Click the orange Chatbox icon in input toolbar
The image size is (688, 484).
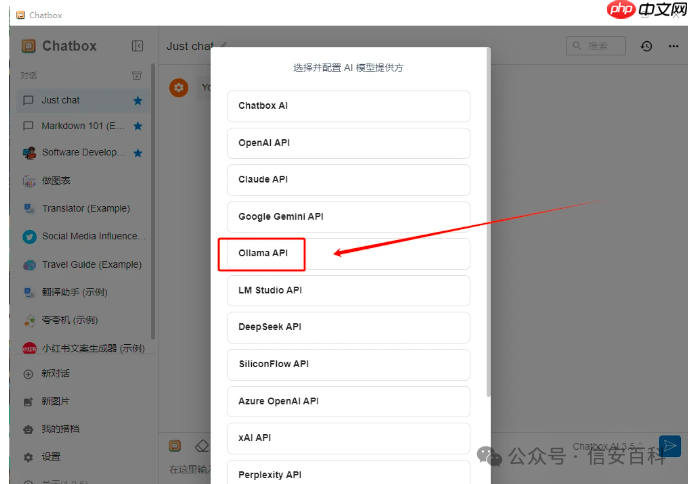(175, 446)
